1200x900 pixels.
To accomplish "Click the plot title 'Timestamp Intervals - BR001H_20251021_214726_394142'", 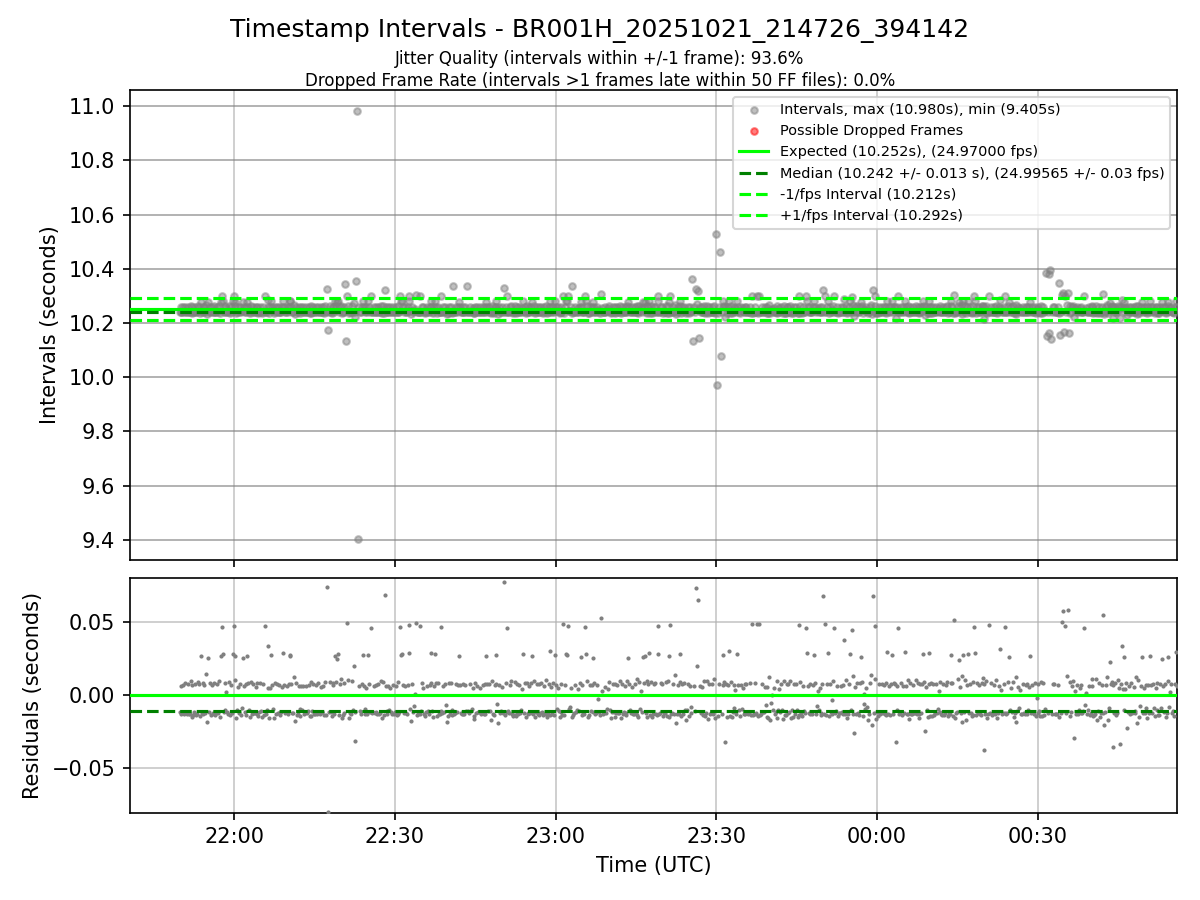I will [599, 29].
